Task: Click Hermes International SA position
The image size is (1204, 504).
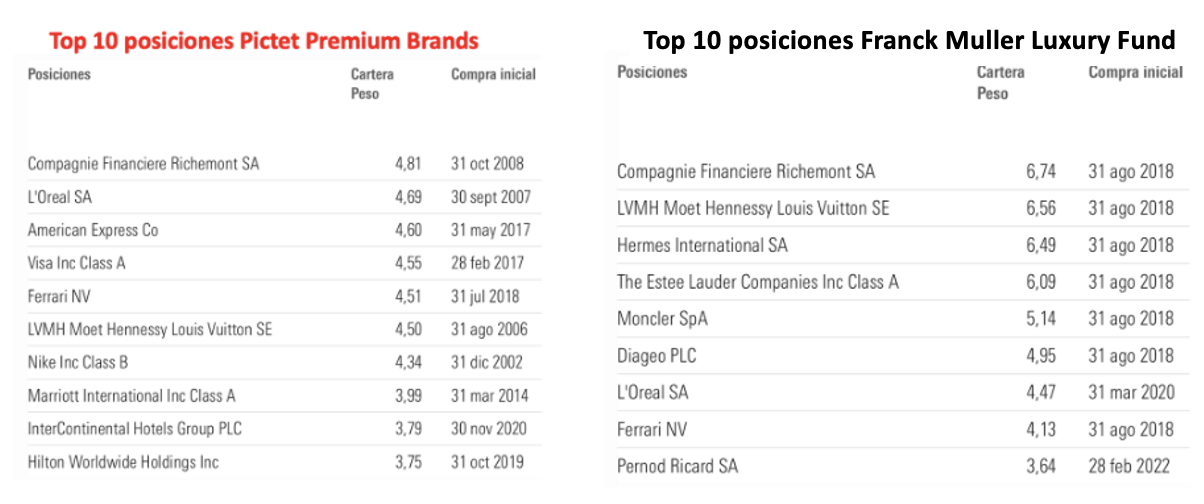Action: (702, 245)
